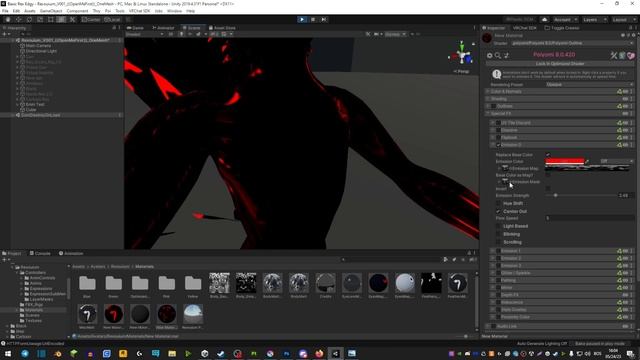The height and width of the screenshot is (360, 640).
Task: Click the Poiyomi tools wrench icon
Action: click(613, 55)
